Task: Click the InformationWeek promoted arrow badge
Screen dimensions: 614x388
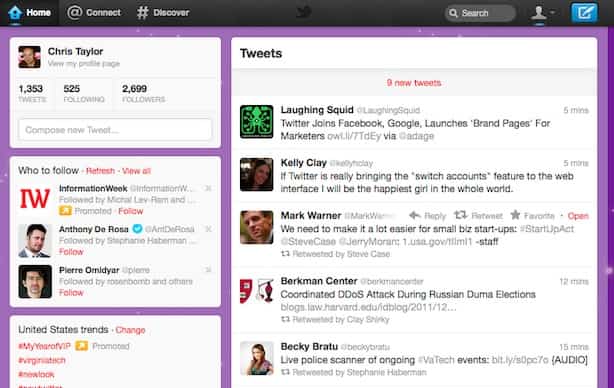Action: [x=65, y=211]
